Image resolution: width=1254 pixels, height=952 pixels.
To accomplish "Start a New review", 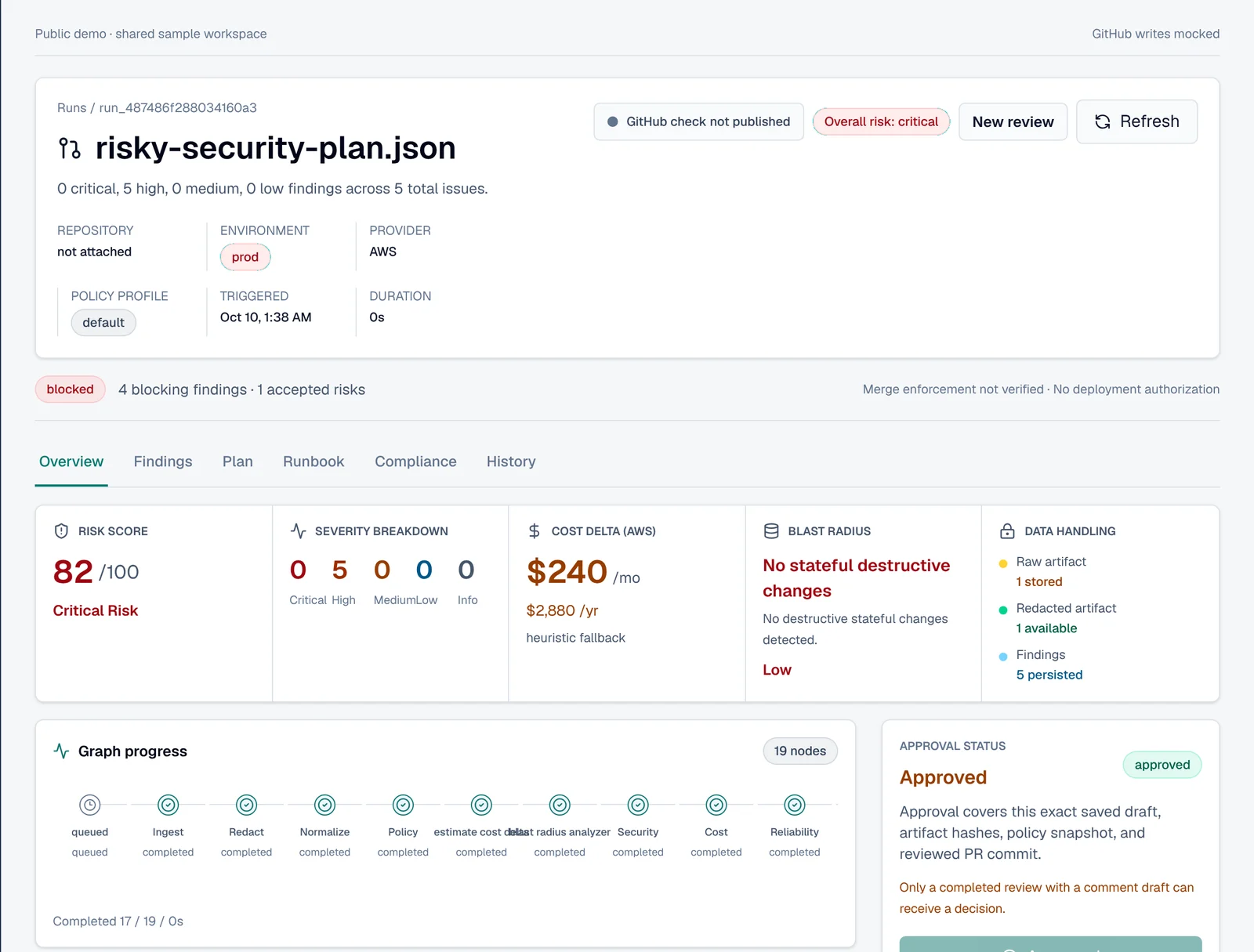I will [x=1013, y=121].
